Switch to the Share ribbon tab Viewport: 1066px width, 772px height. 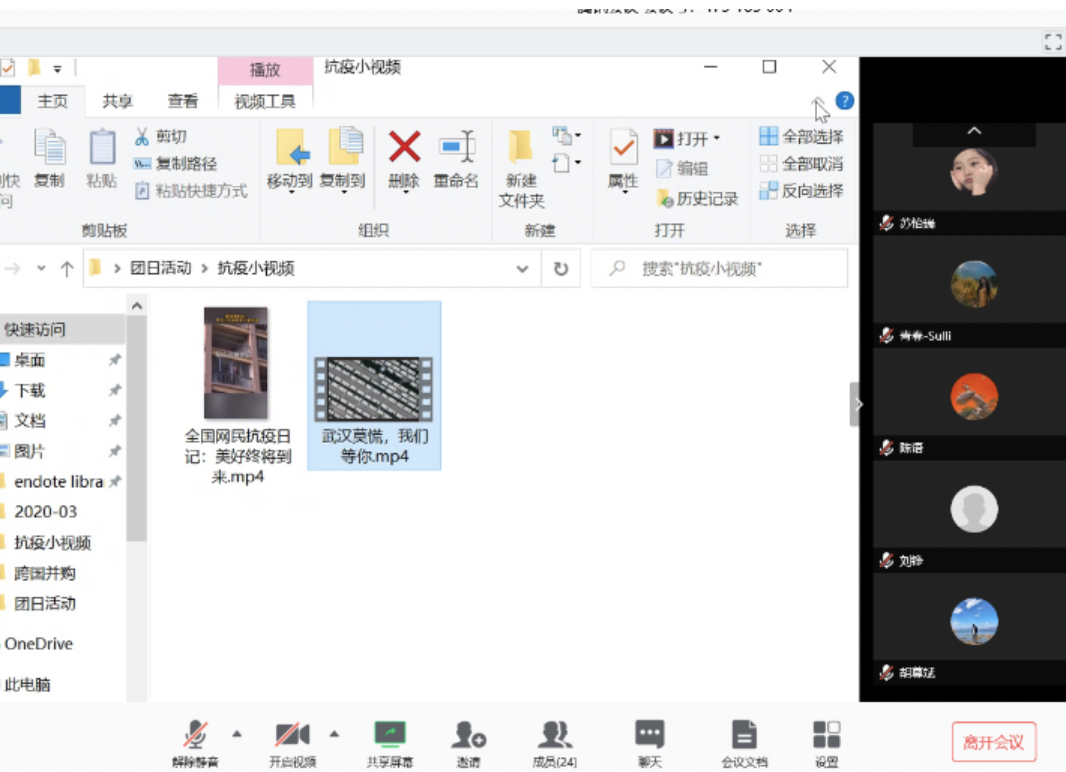click(x=117, y=101)
